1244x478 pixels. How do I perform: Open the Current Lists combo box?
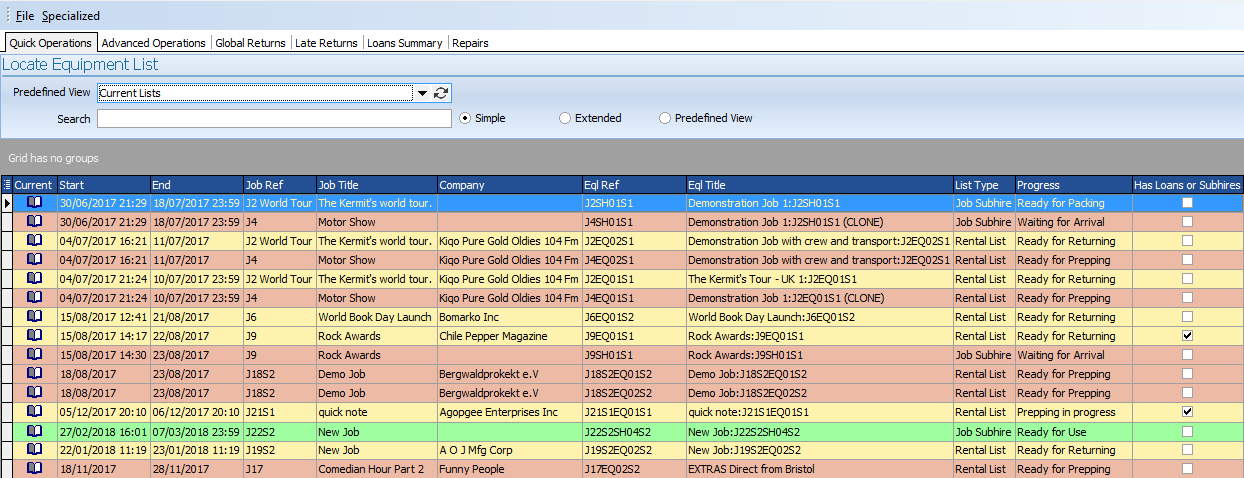[255, 93]
